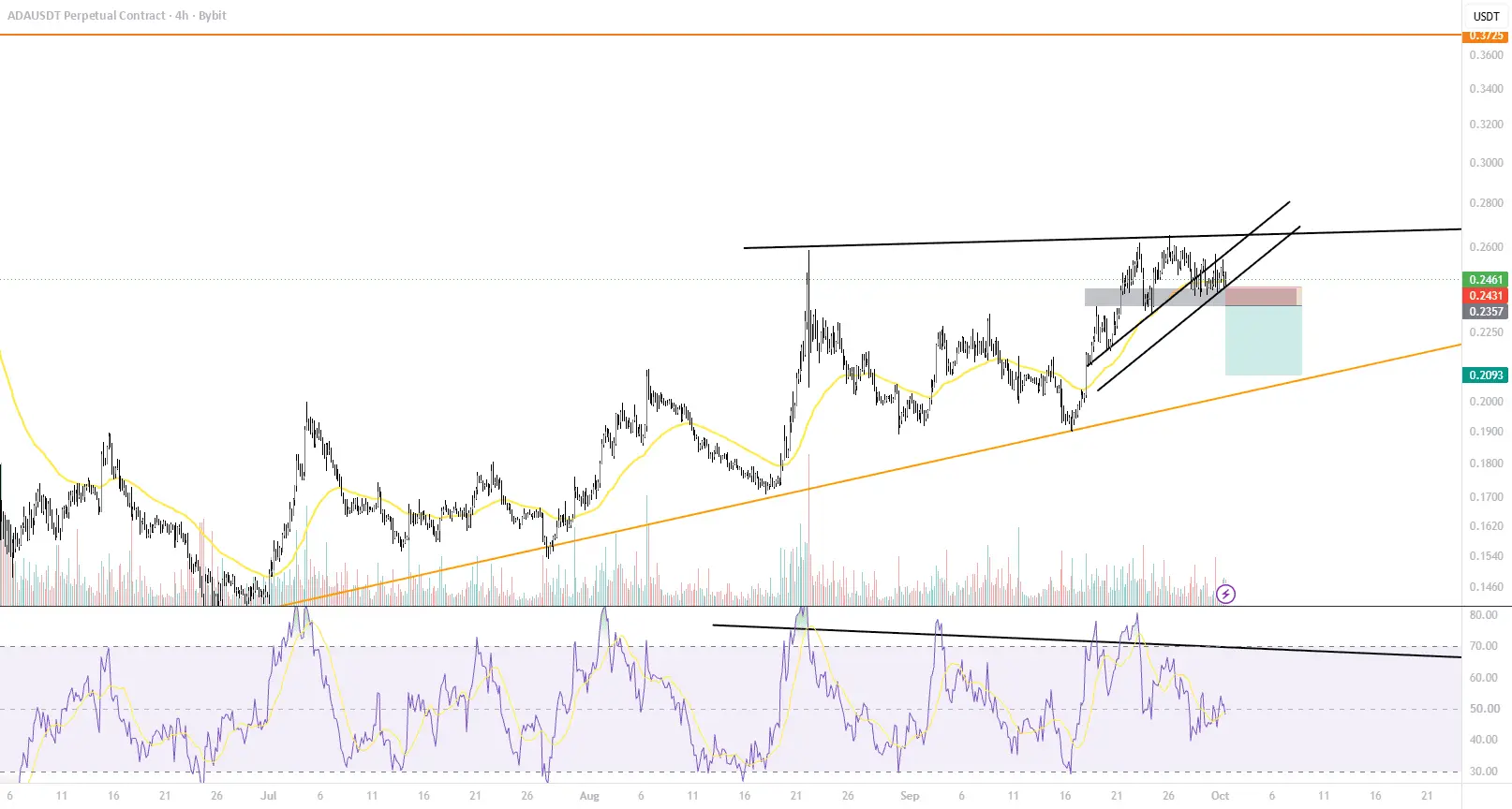Click the 'Sep' date on time axis
1512x809 pixels.
coord(910,796)
